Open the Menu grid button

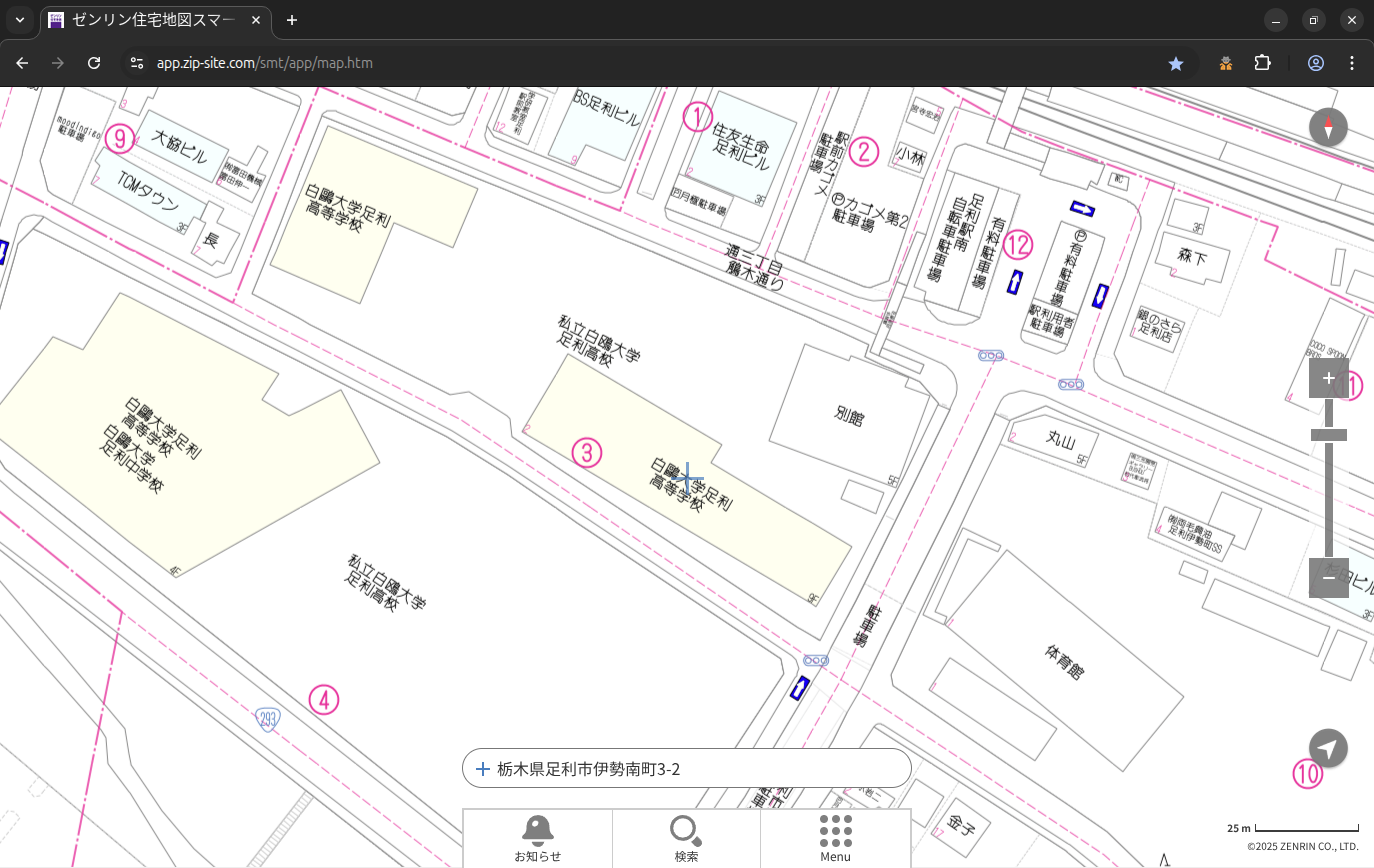(835, 838)
